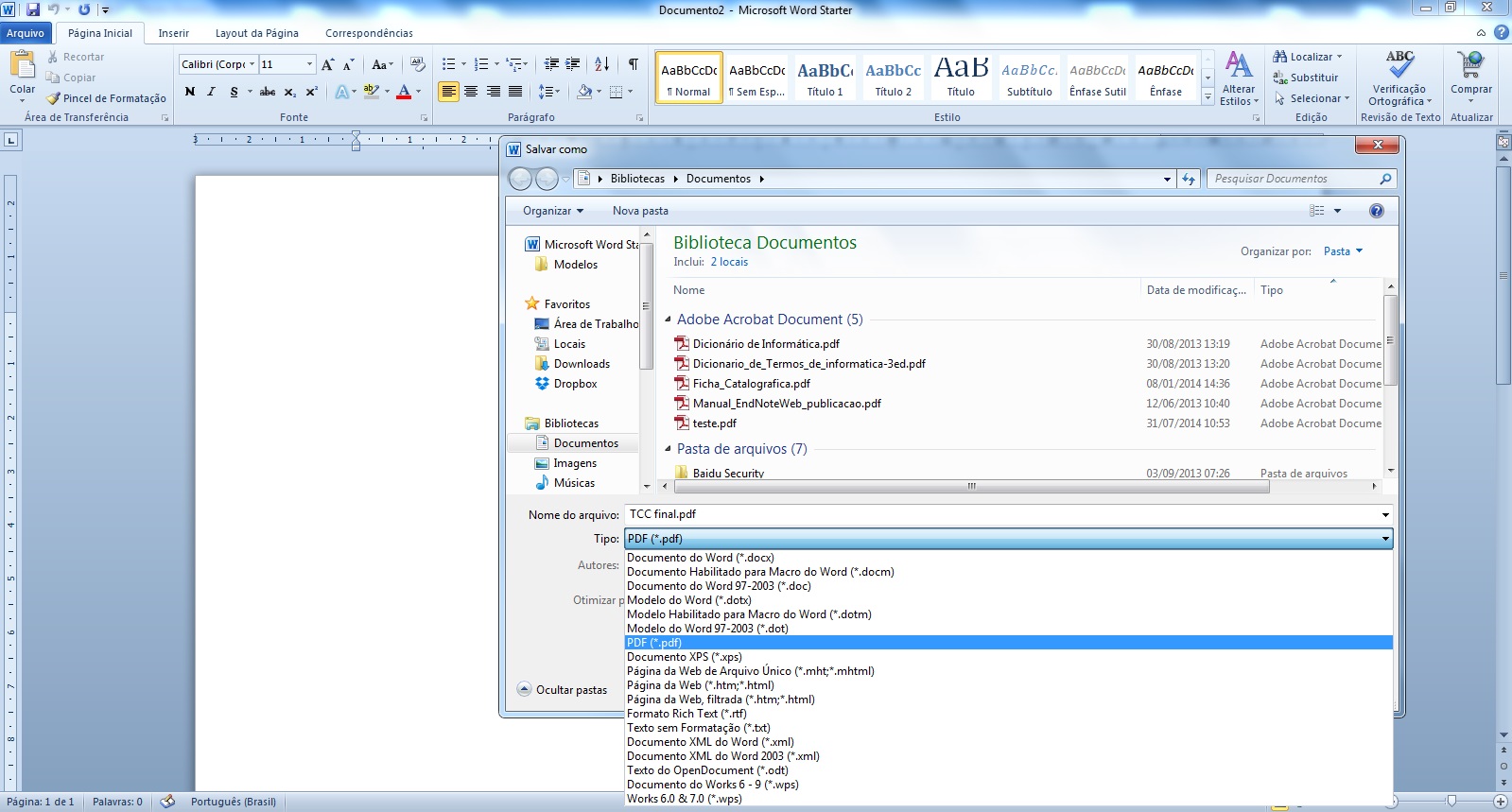Increase paragraph indent

(573, 64)
